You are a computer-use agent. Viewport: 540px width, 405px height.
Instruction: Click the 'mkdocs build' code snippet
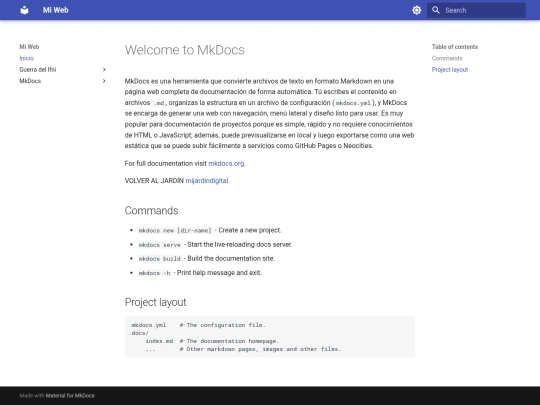pyautogui.click(x=159, y=259)
